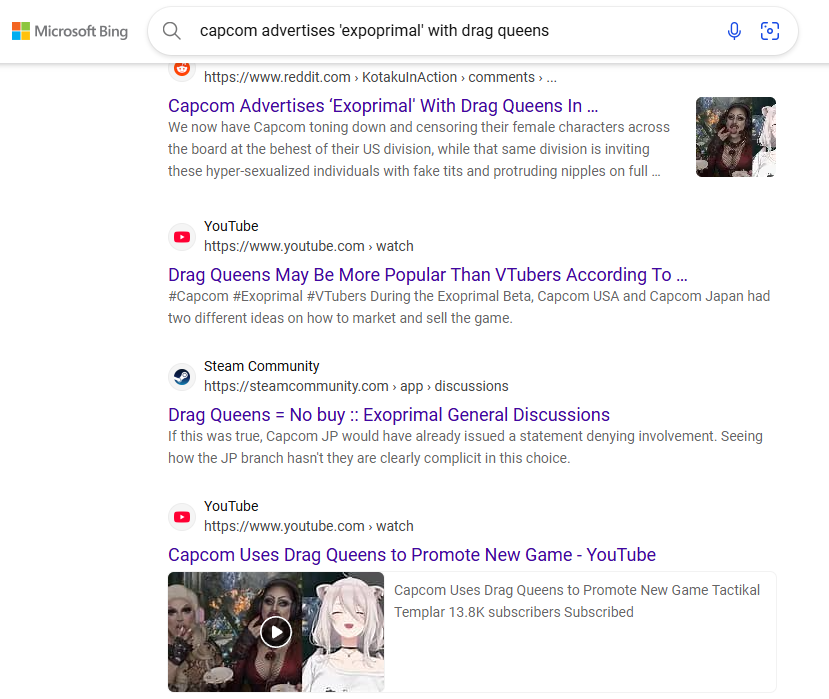Click YouTube favicon above Drag Queens VTubers result

[x=182, y=237]
